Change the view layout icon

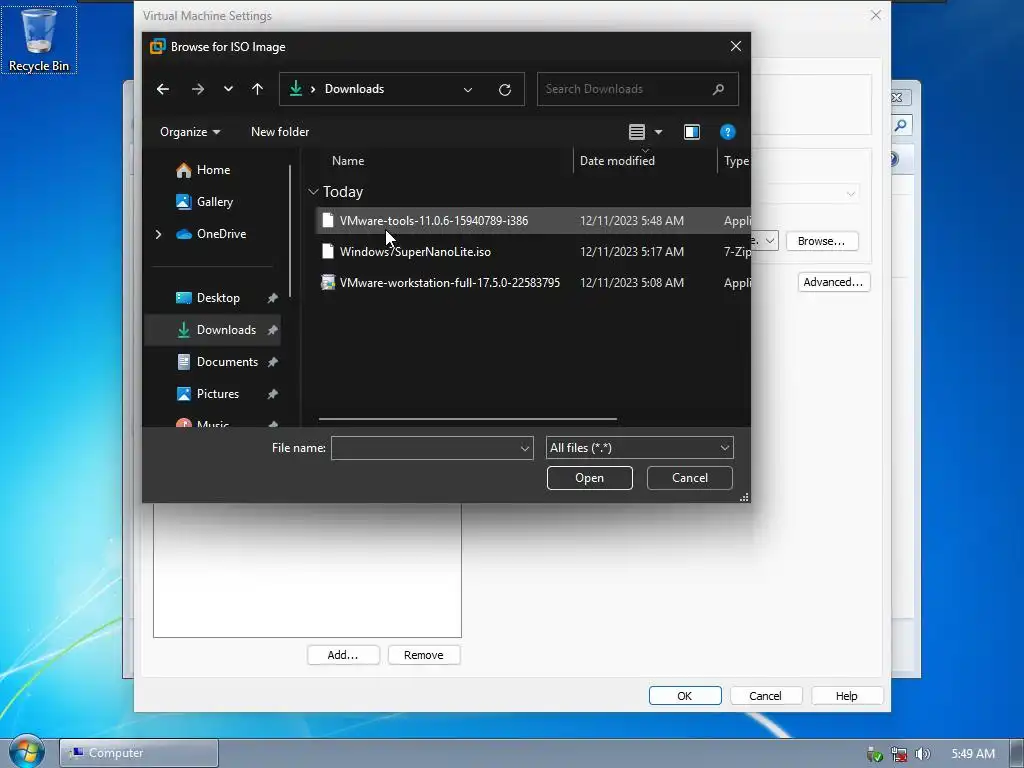click(637, 132)
